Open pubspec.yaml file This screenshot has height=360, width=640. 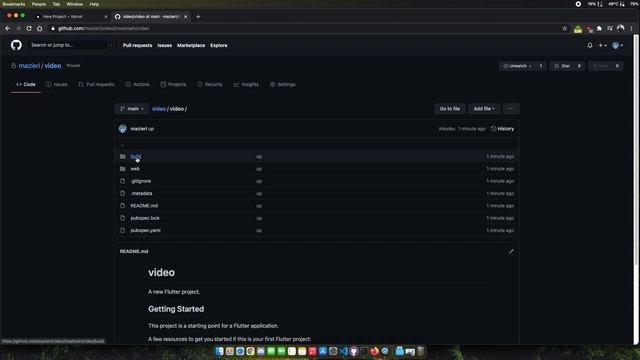click(x=145, y=230)
